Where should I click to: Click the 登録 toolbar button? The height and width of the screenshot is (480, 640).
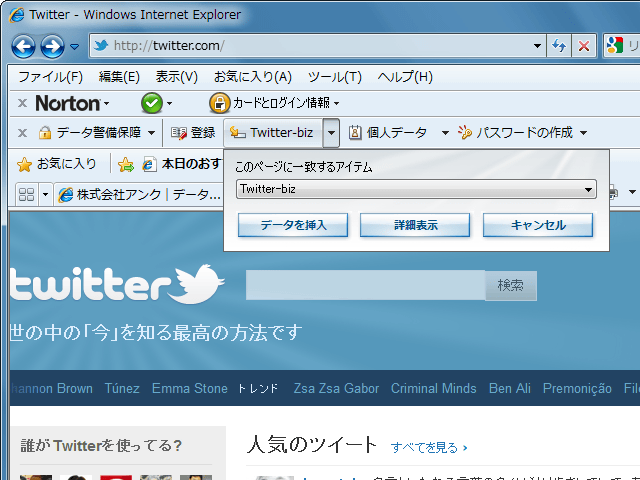tap(193, 133)
